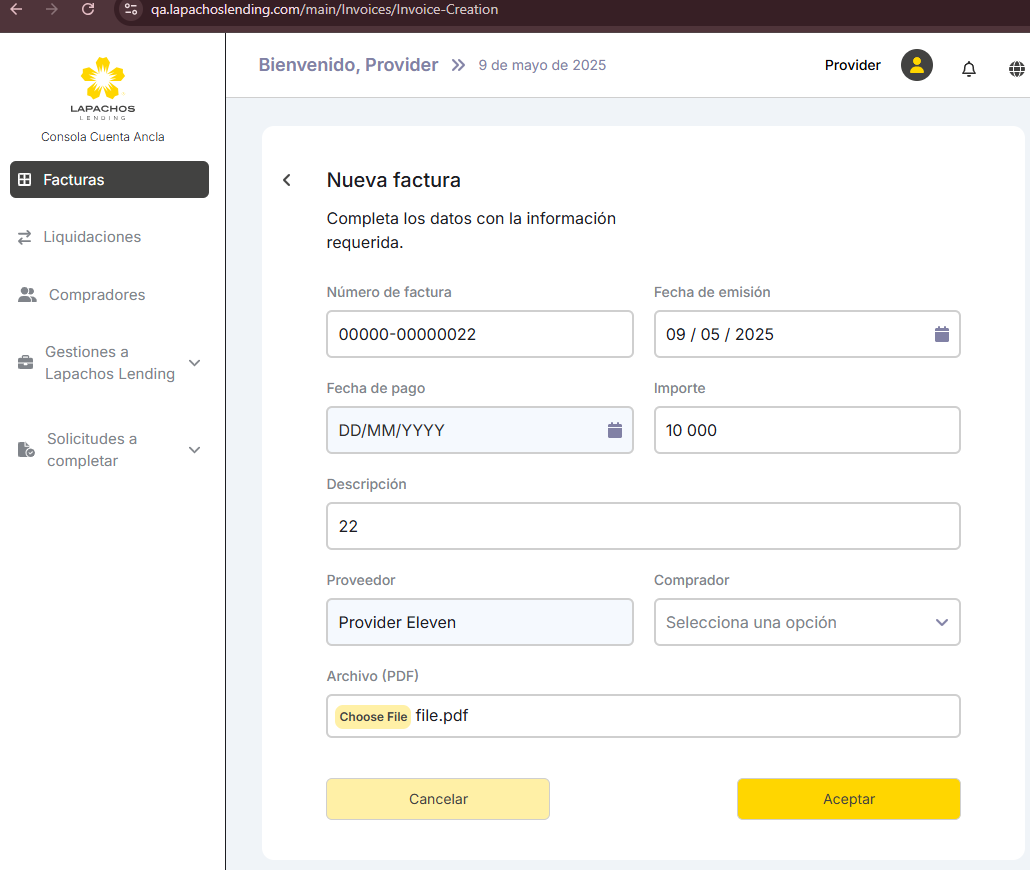Open calendar icon in Fecha de pago
1030x870 pixels.
614,430
